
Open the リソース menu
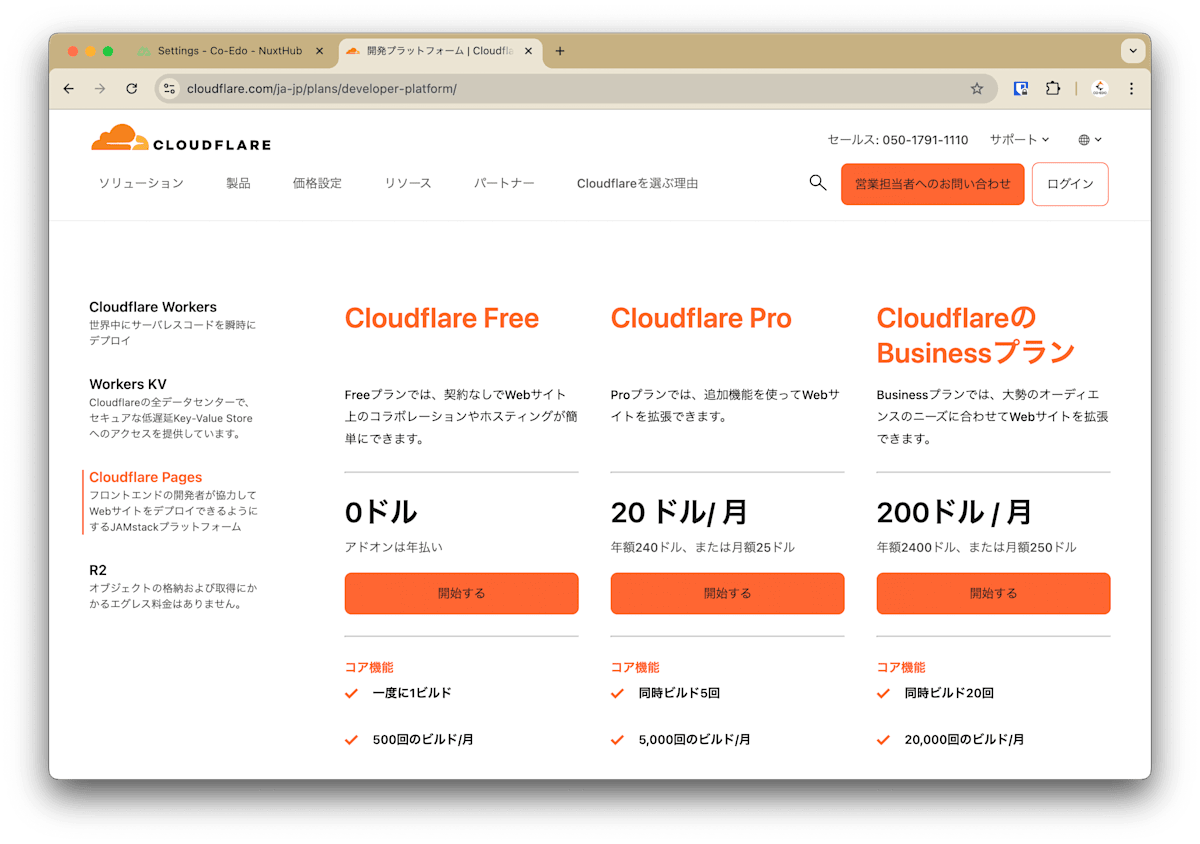(x=408, y=183)
